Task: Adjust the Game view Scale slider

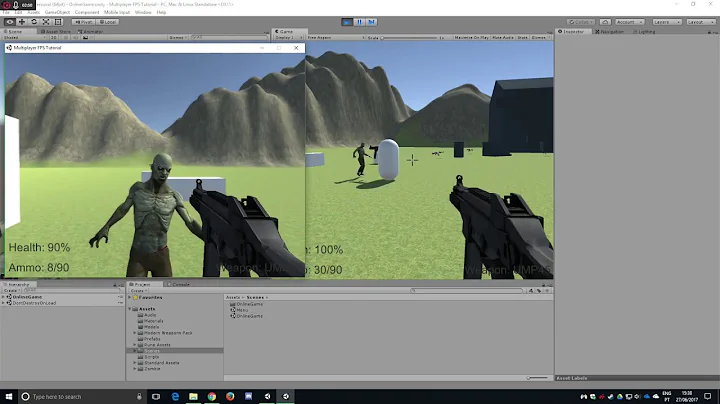Action: [409, 38]
